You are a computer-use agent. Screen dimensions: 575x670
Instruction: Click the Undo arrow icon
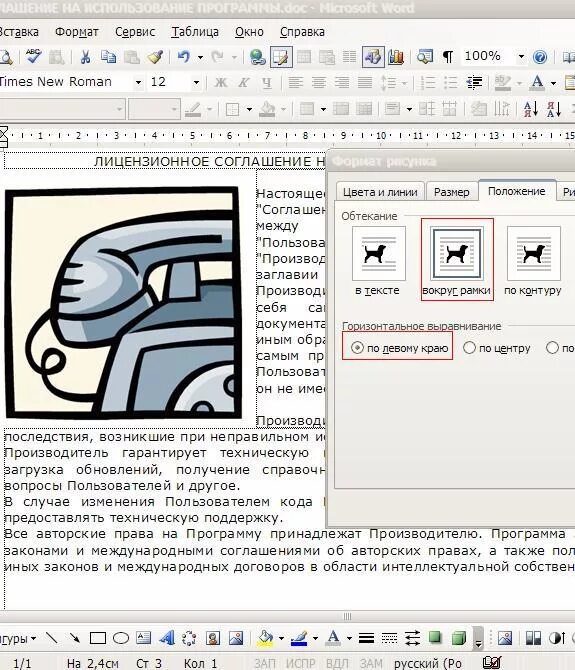point(184,56)
